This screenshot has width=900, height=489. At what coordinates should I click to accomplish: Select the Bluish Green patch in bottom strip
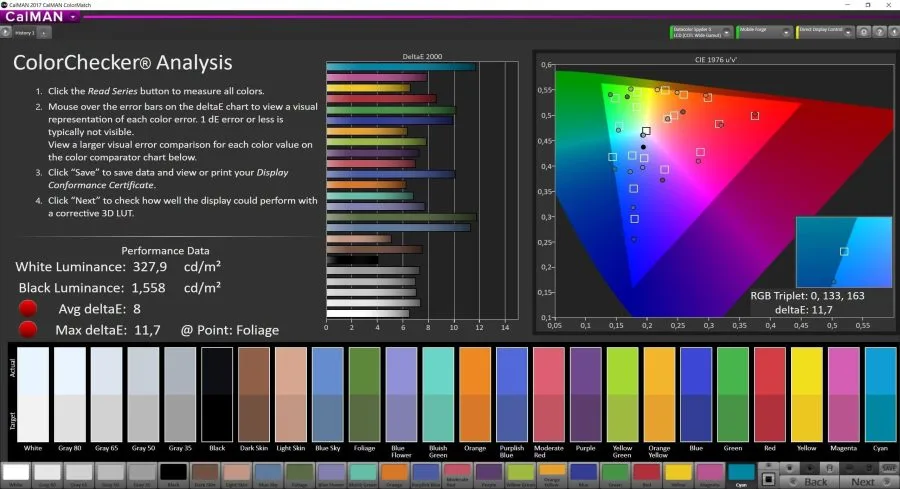363,474
